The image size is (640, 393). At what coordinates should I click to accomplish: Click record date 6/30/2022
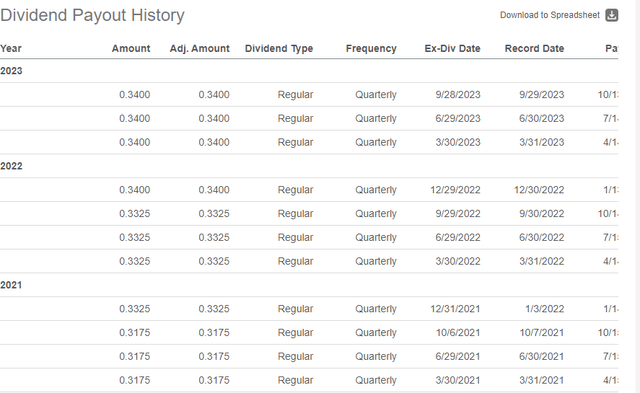pyautogui.click(x=542, y=238)
